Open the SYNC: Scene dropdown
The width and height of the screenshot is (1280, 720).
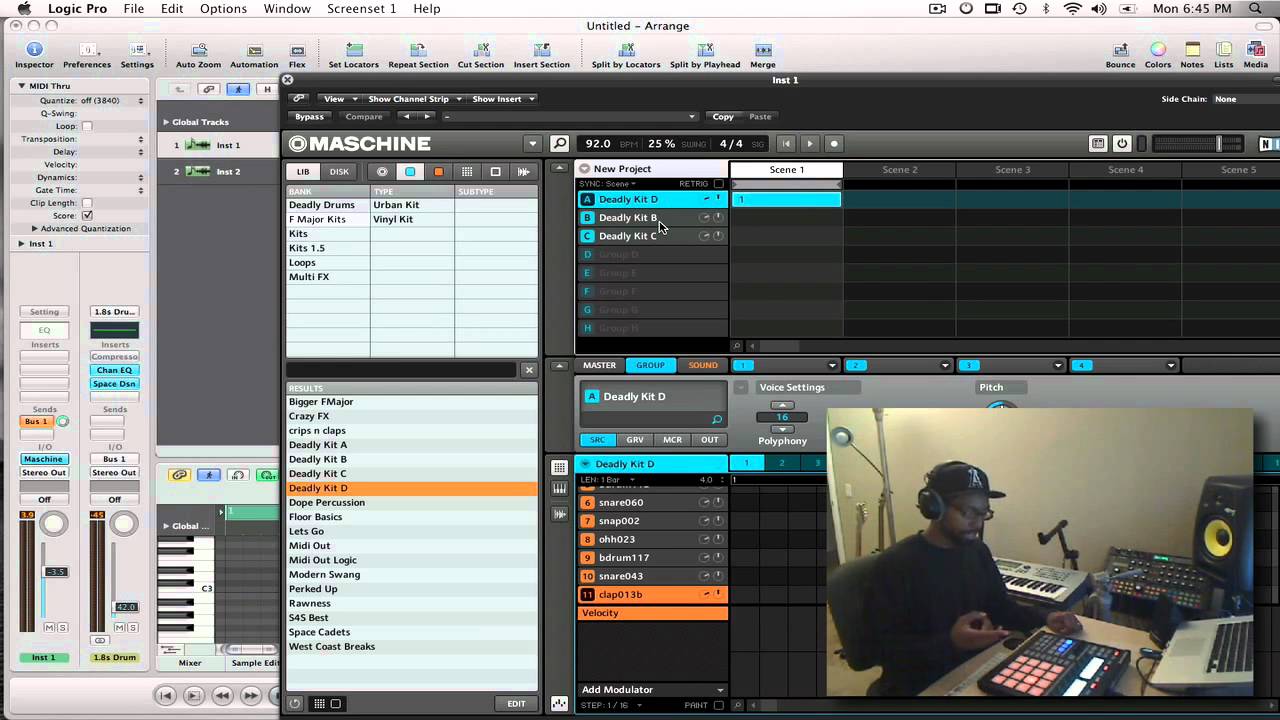click(608, 184)
